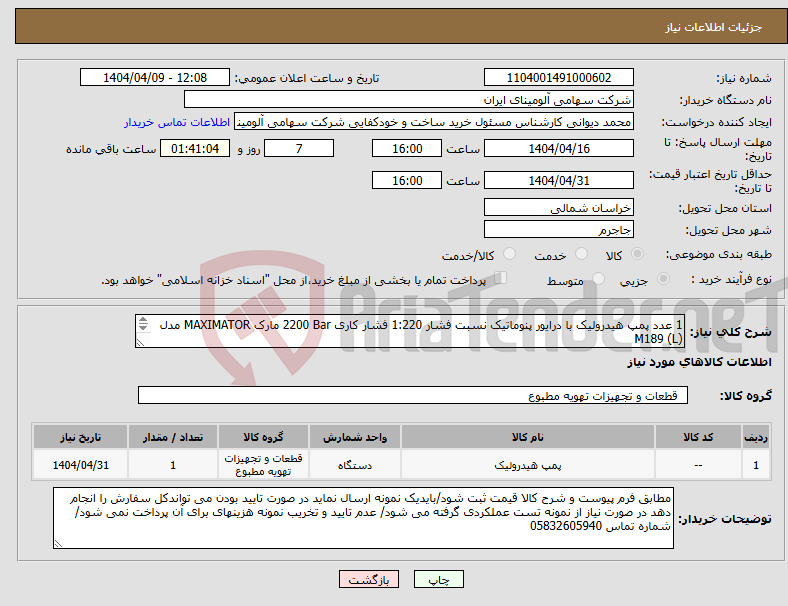The image size is (788, 606).
Task: Click the general description text MAXIMATOR box
Action: tap(410, 331)
